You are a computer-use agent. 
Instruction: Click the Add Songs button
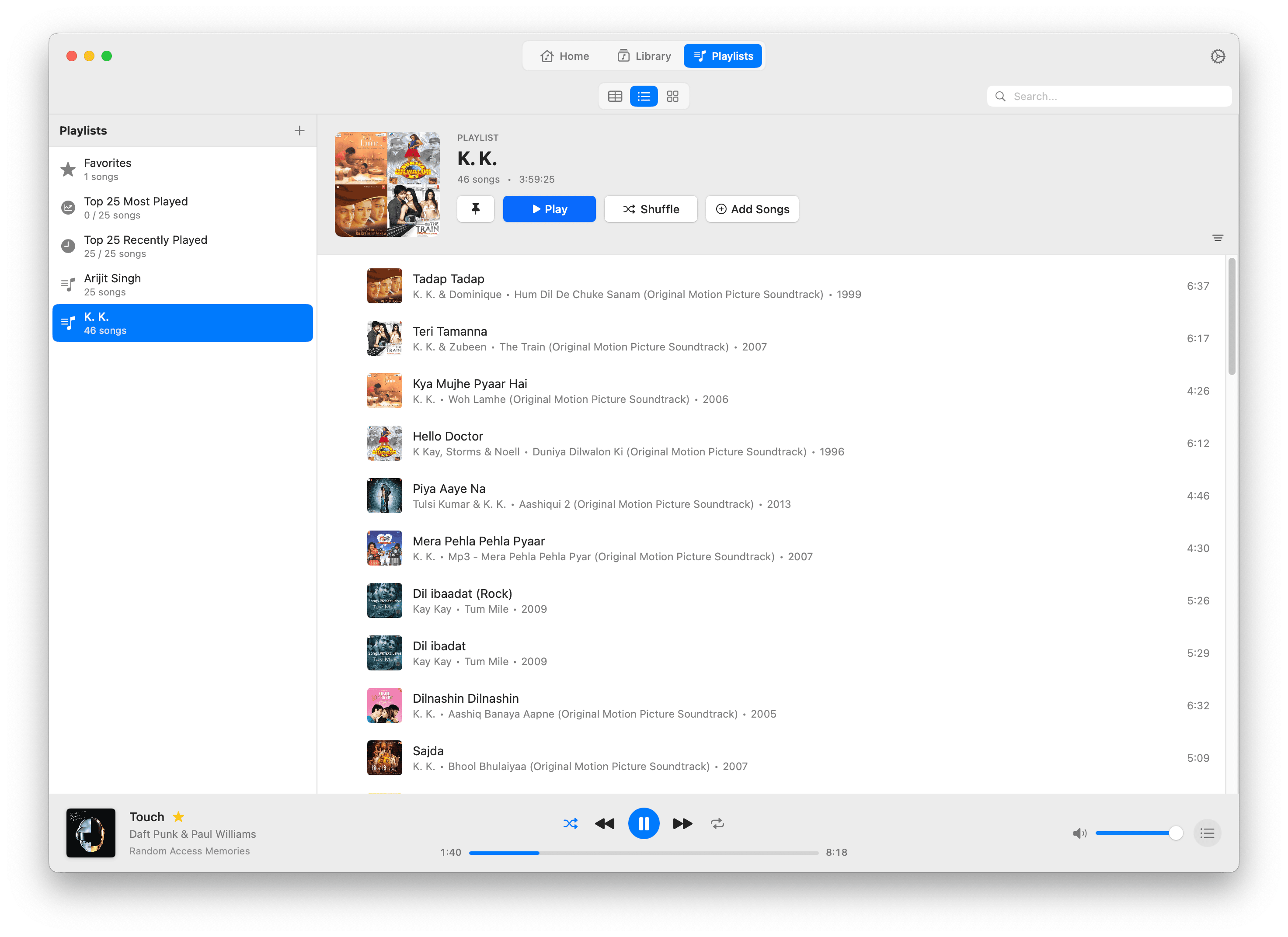[752, 209]
